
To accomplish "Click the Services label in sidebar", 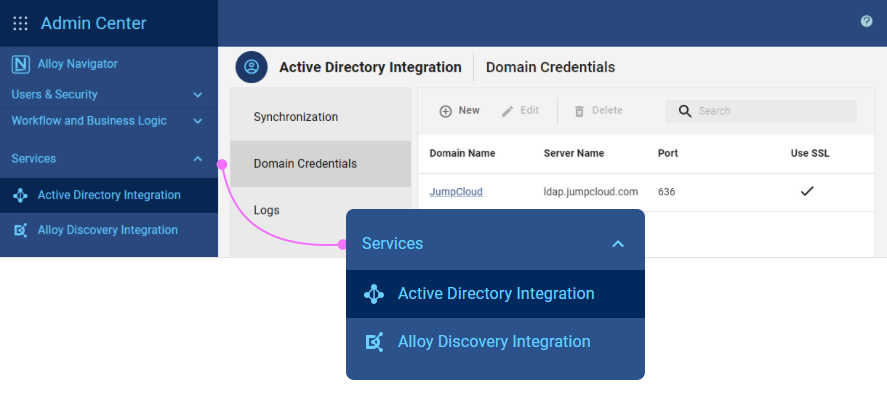I will pos(33,159).
